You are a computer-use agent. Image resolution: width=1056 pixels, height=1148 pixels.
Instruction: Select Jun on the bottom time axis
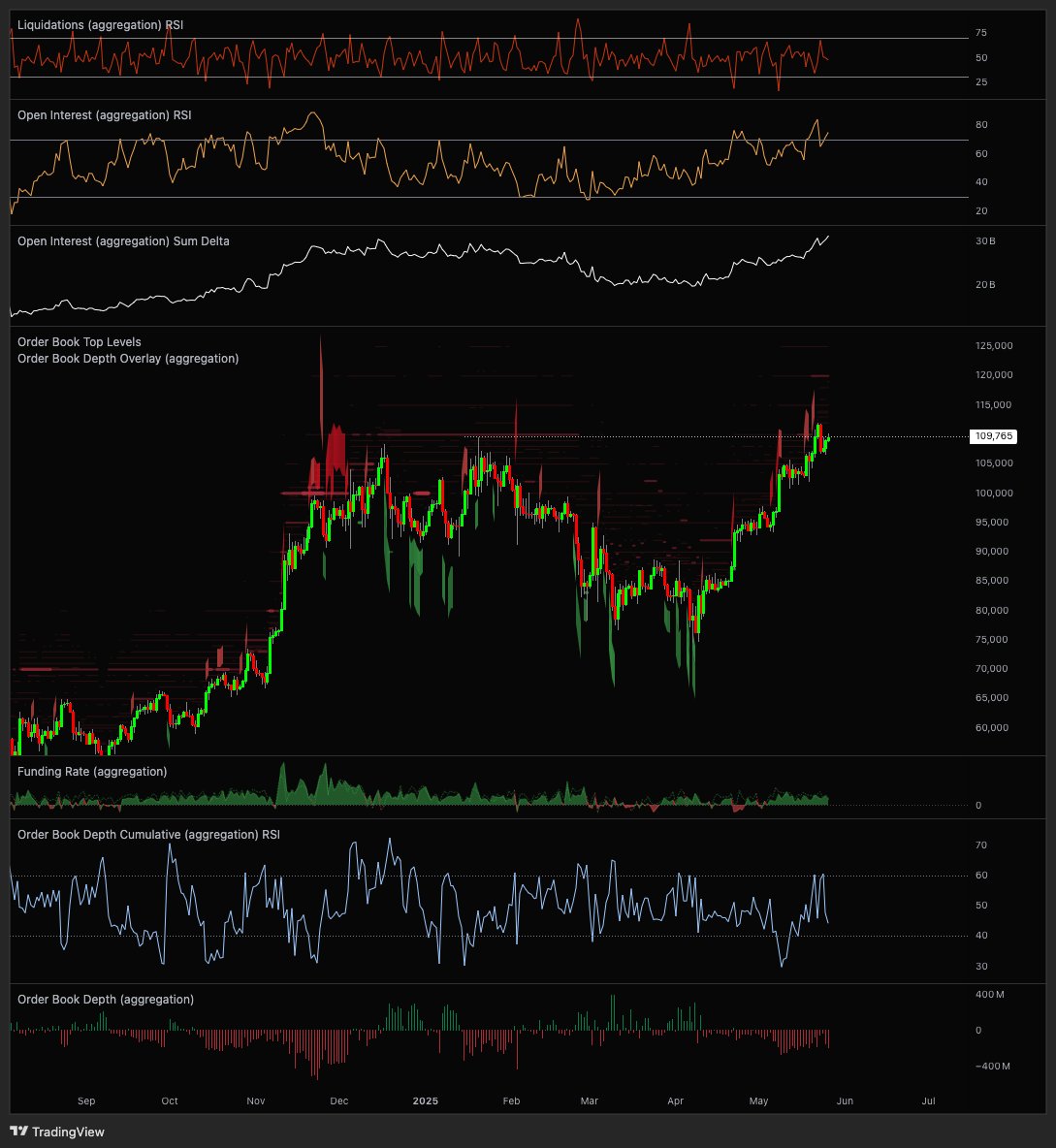(x=844, y=1101)
